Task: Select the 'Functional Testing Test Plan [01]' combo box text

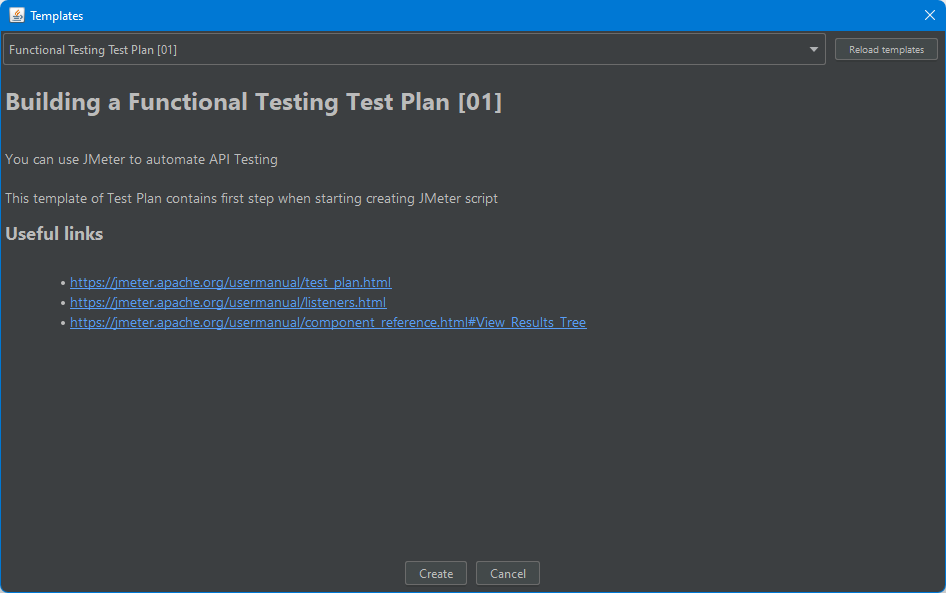Action: (x=93, y=49)
